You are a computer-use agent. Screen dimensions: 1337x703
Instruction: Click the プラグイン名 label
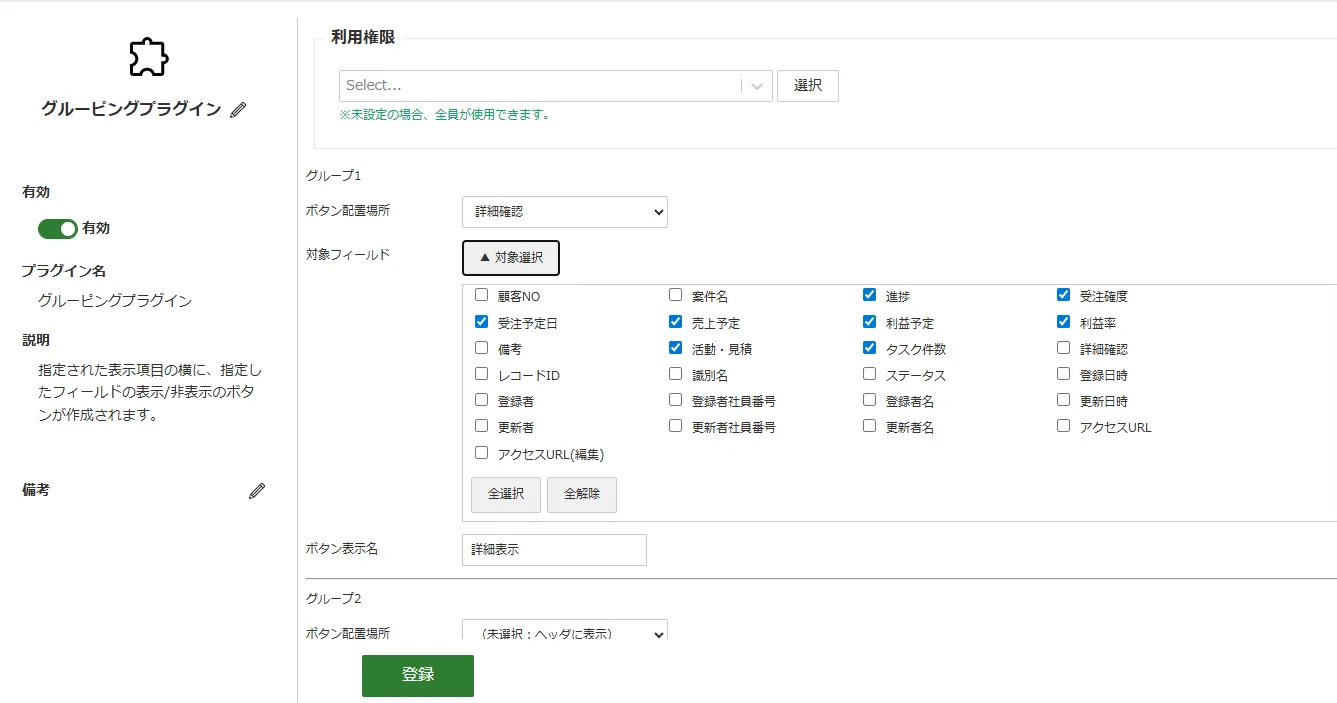tap(64, 271)
